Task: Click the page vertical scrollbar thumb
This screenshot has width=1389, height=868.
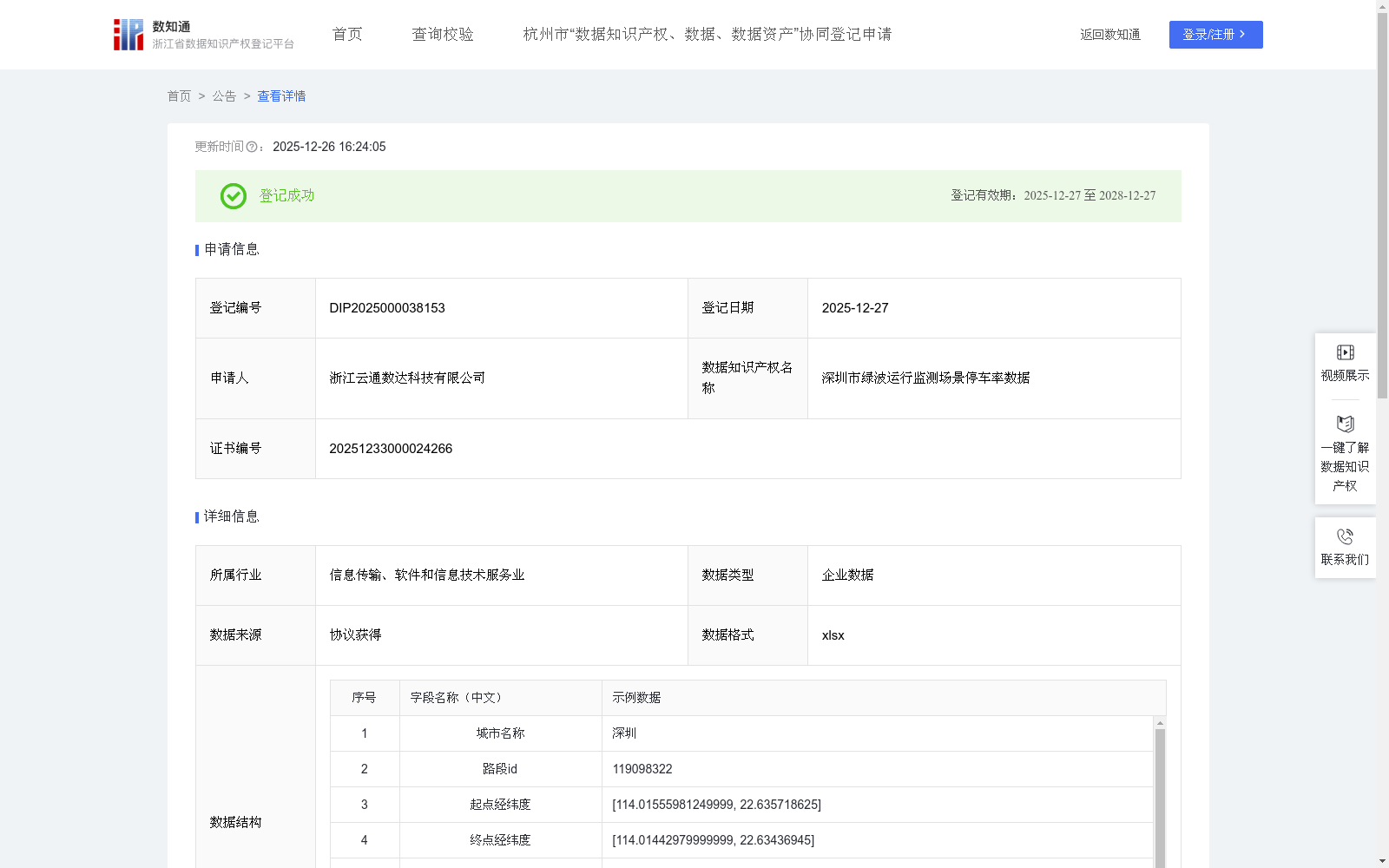Action: (1382, 204)
